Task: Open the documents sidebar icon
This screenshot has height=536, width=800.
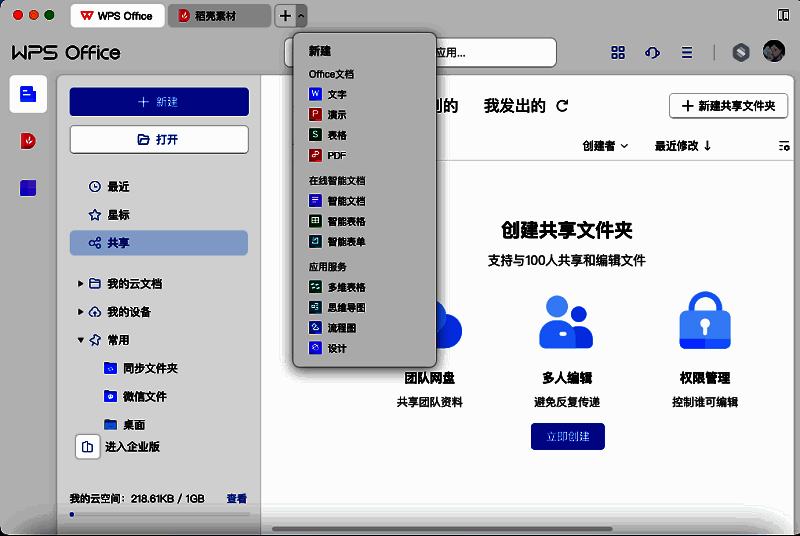Action: (28, 94)
